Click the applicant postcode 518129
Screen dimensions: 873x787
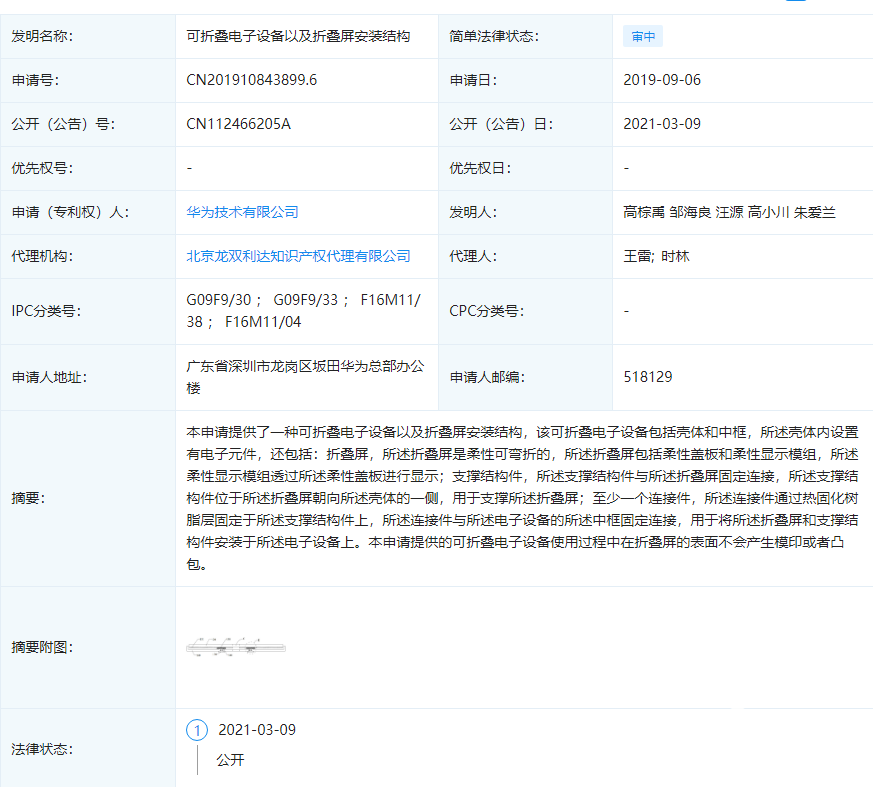pos(647,377)
